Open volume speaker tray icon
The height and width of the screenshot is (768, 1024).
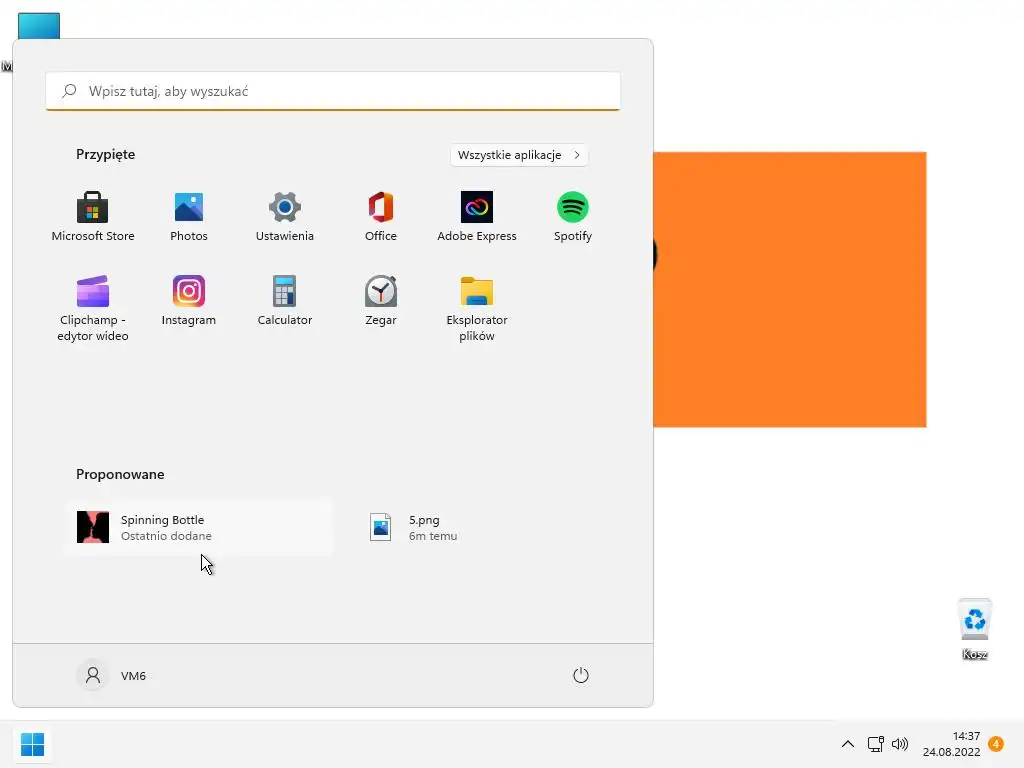tap(900, 744)
